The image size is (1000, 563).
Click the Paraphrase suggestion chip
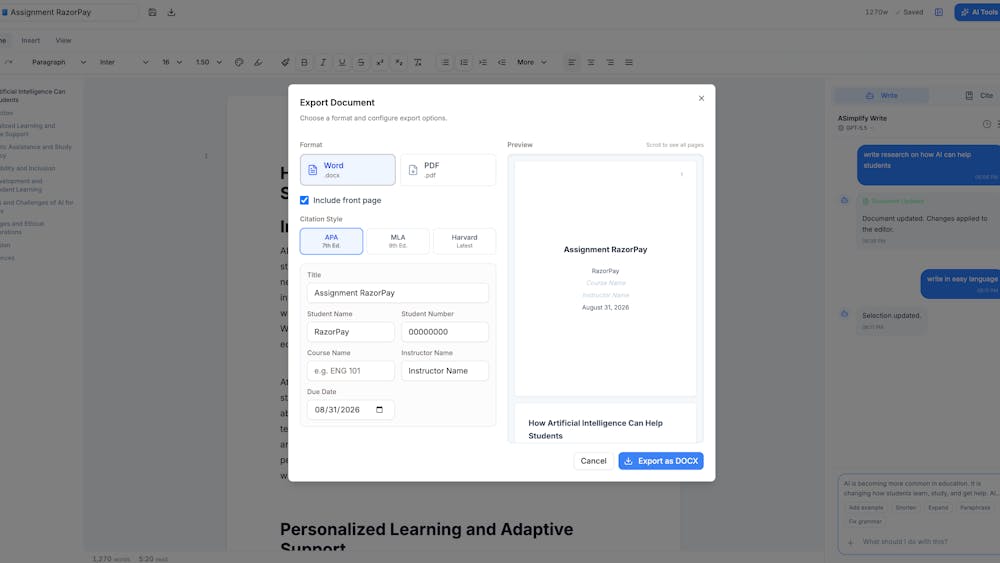(x=975, y=508)
